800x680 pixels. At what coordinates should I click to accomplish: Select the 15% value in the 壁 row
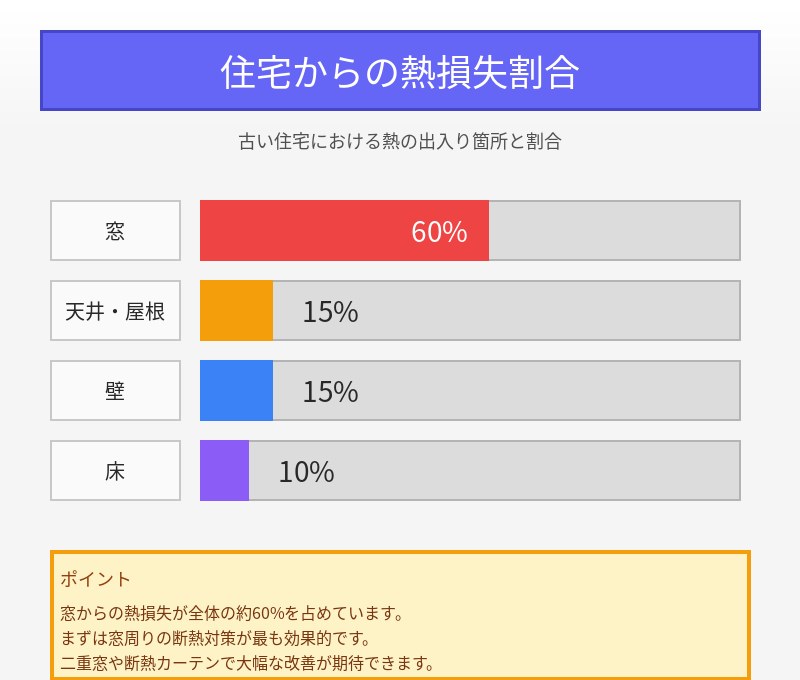point(330,392)
